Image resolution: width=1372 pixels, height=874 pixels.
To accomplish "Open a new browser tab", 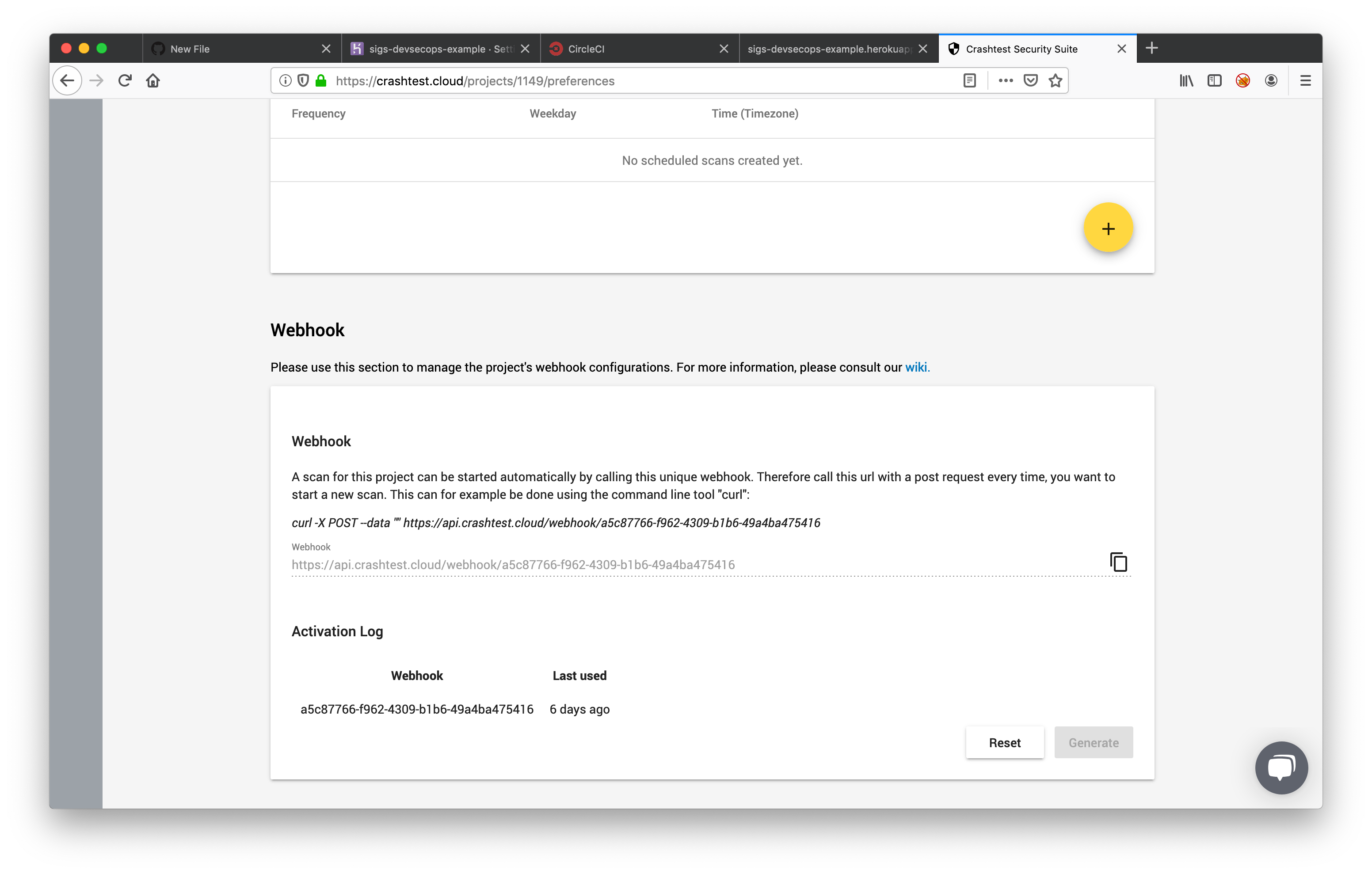I will [x=1151, y=49].
